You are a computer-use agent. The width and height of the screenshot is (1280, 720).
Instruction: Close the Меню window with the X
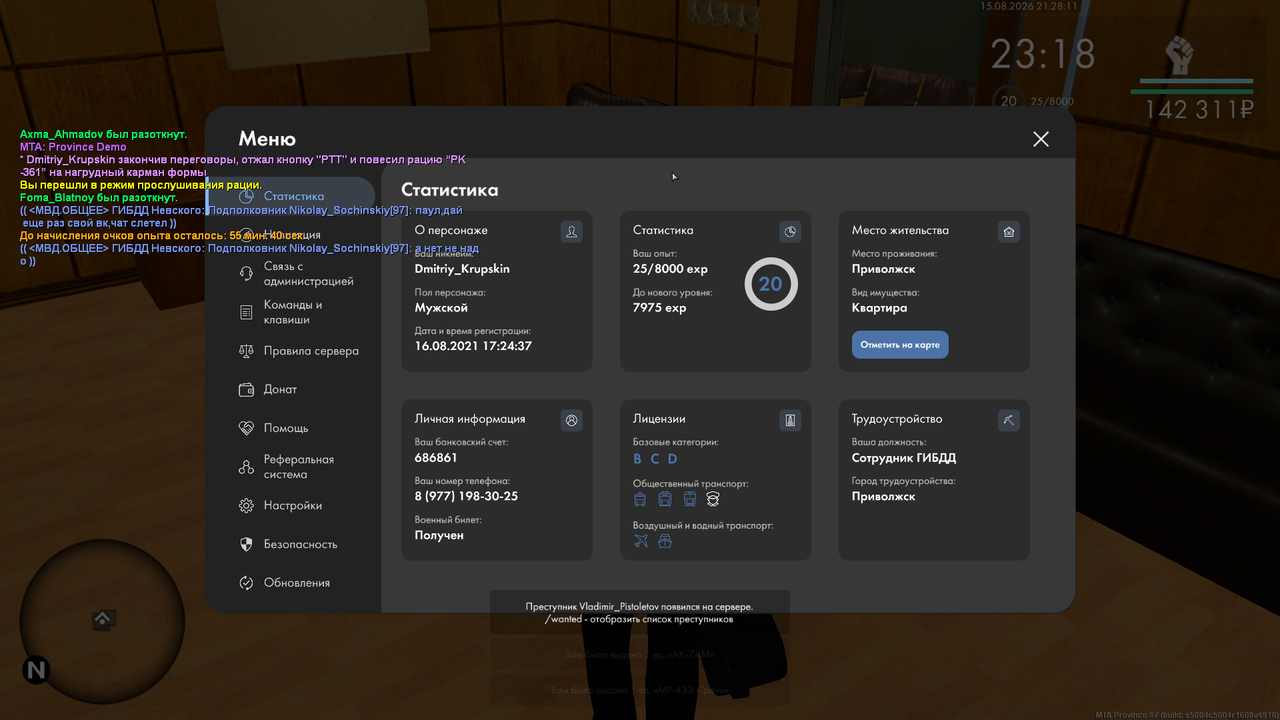(x=1041, y=139)
